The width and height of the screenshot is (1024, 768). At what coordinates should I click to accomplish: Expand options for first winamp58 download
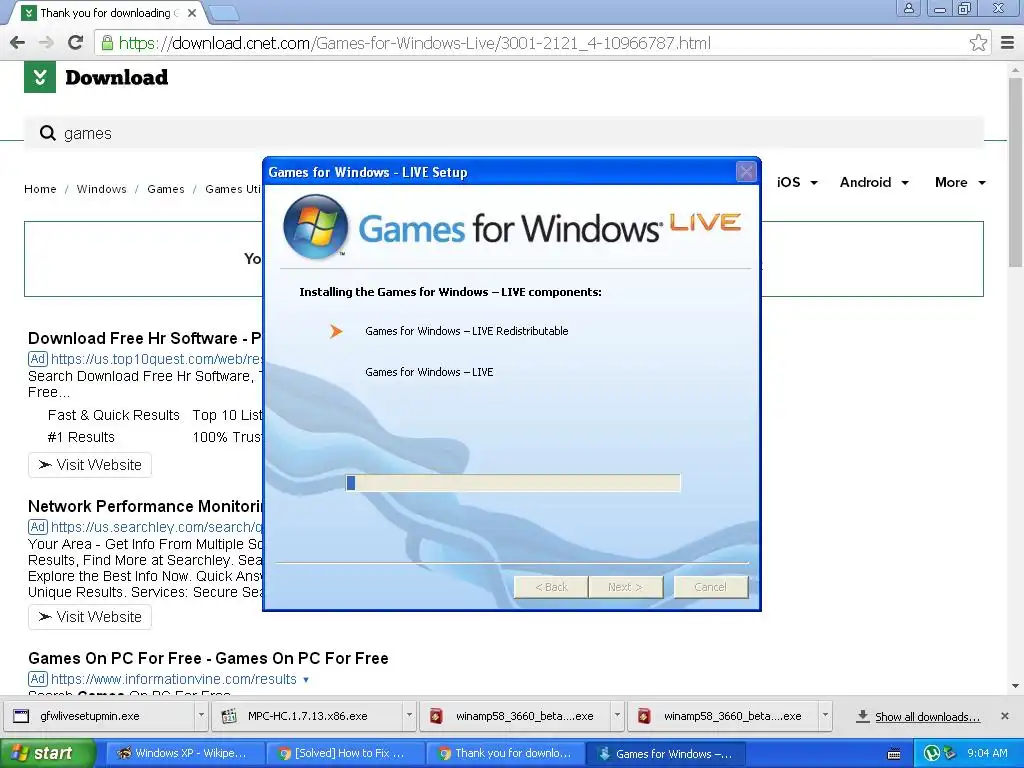pyautogui.click(x=616, y=716)
